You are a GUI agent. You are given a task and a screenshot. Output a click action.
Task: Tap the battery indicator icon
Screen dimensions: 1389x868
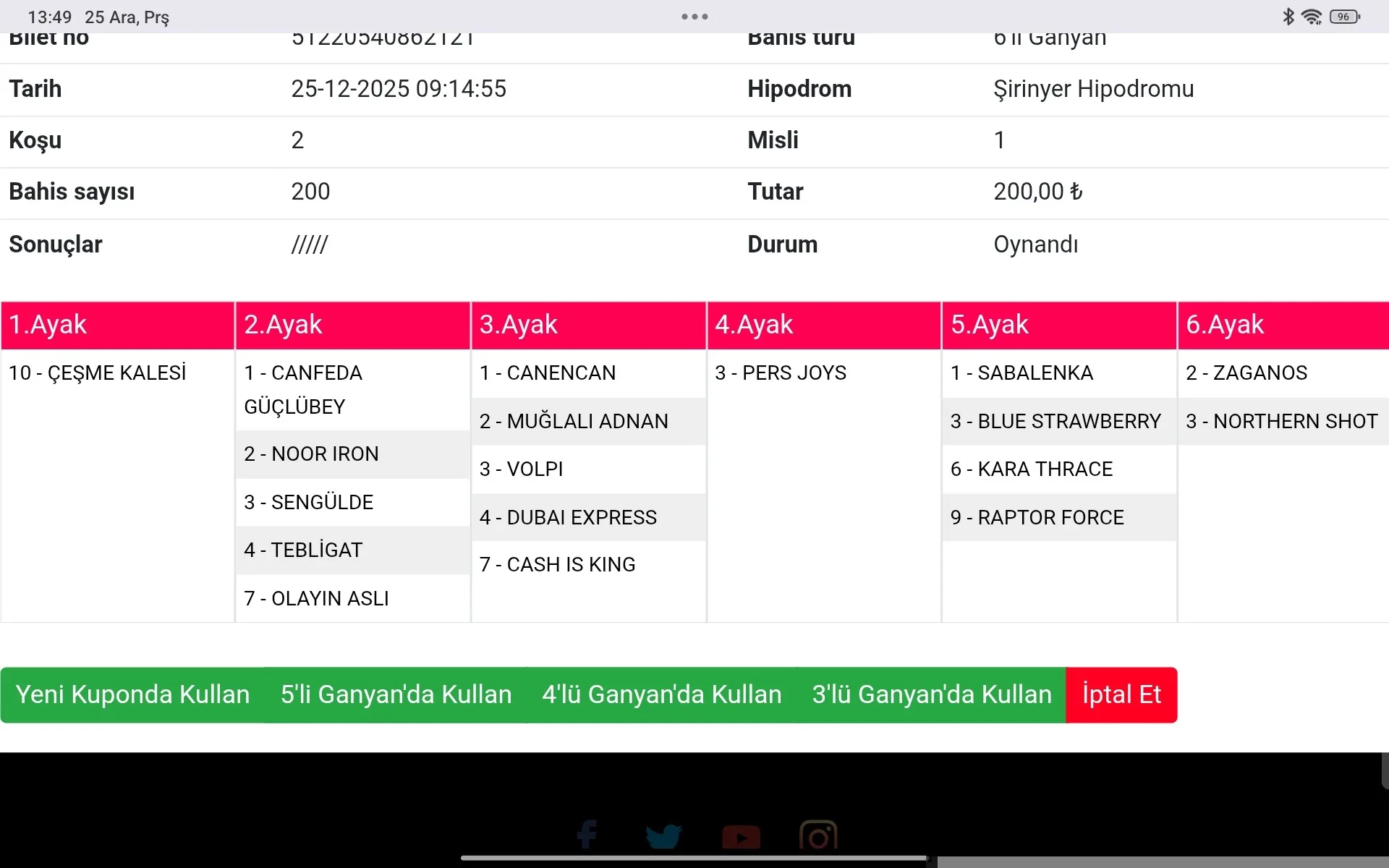pyautogui.click(x=1344, y=17)
